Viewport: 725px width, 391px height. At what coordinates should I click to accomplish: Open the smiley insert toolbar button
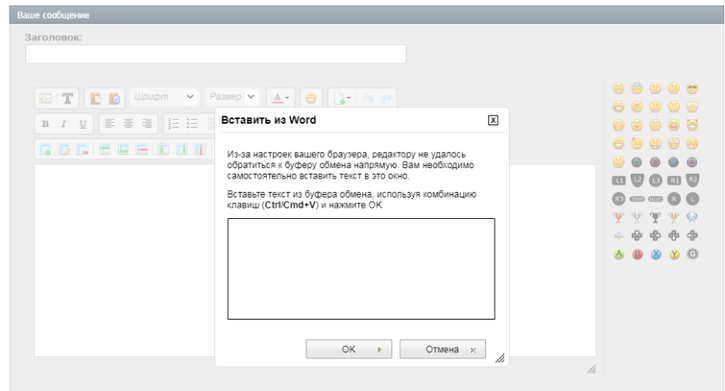click(311, 98)
